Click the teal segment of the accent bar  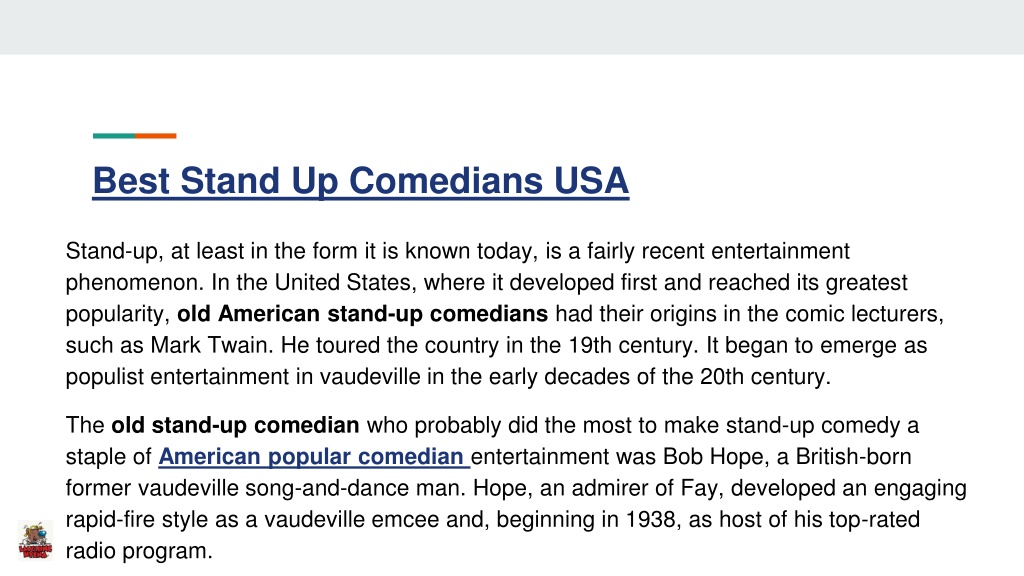114,136
